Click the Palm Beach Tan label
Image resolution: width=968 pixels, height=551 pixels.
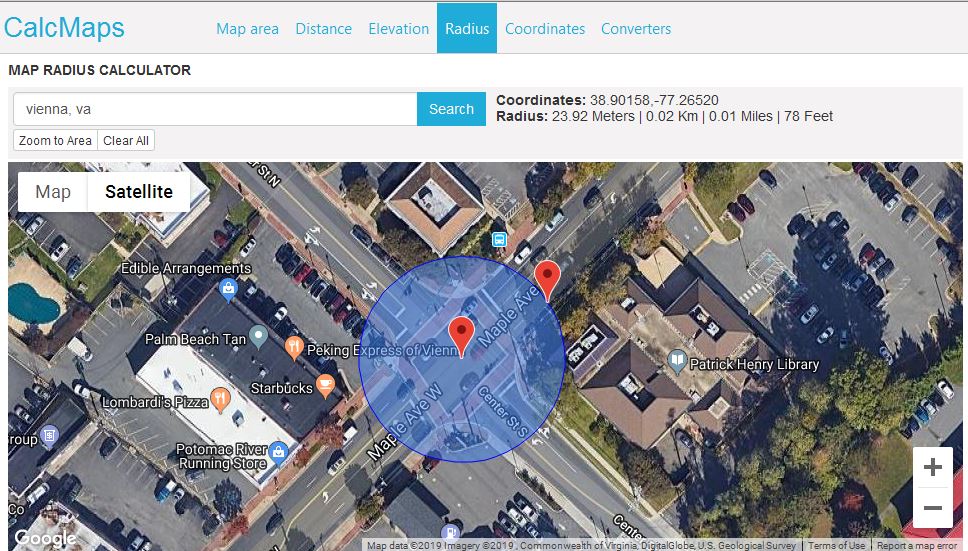tap(195, 339)
